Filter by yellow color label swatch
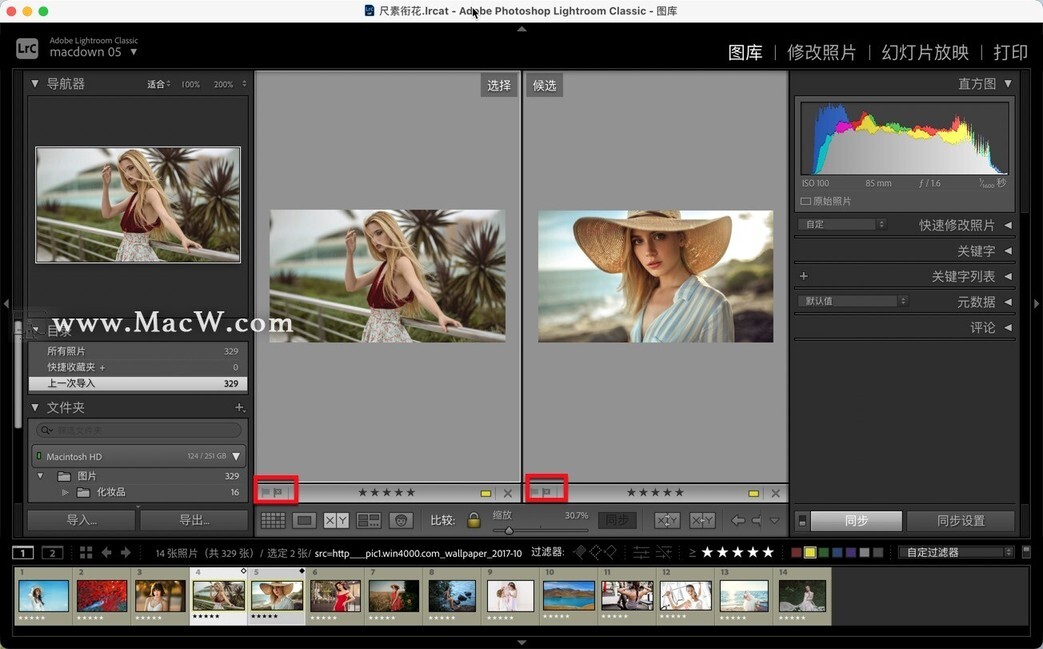The image size is (1043, 649). pyautogui.click(x=810, y=553)
